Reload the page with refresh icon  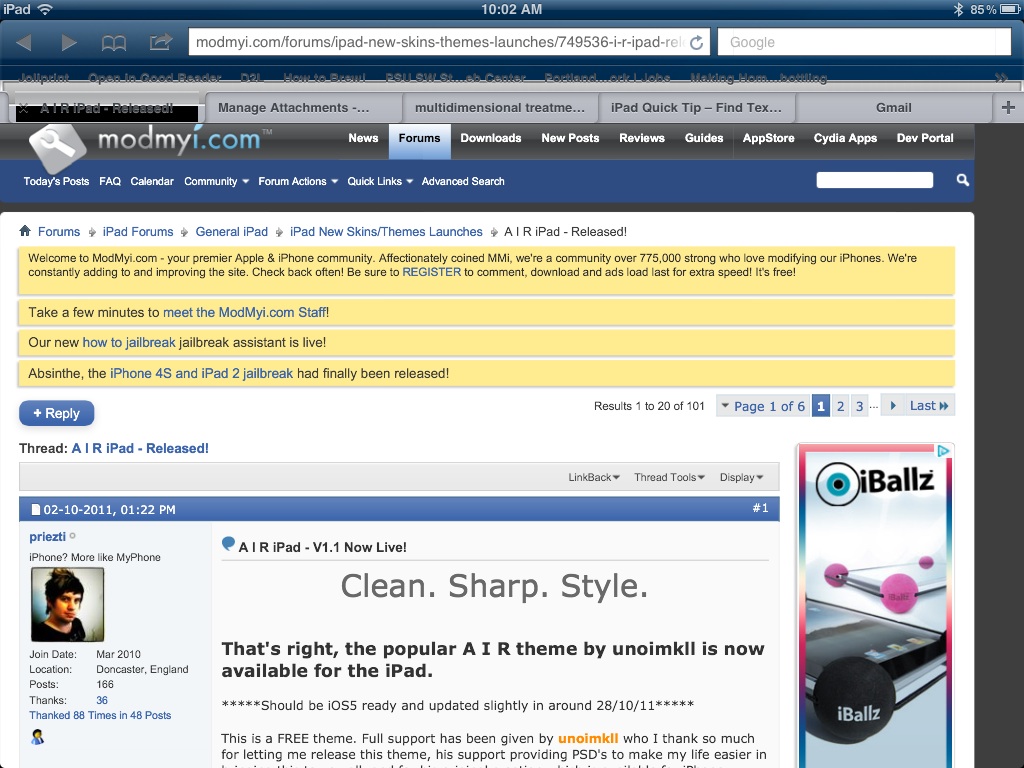click(697, 42)
